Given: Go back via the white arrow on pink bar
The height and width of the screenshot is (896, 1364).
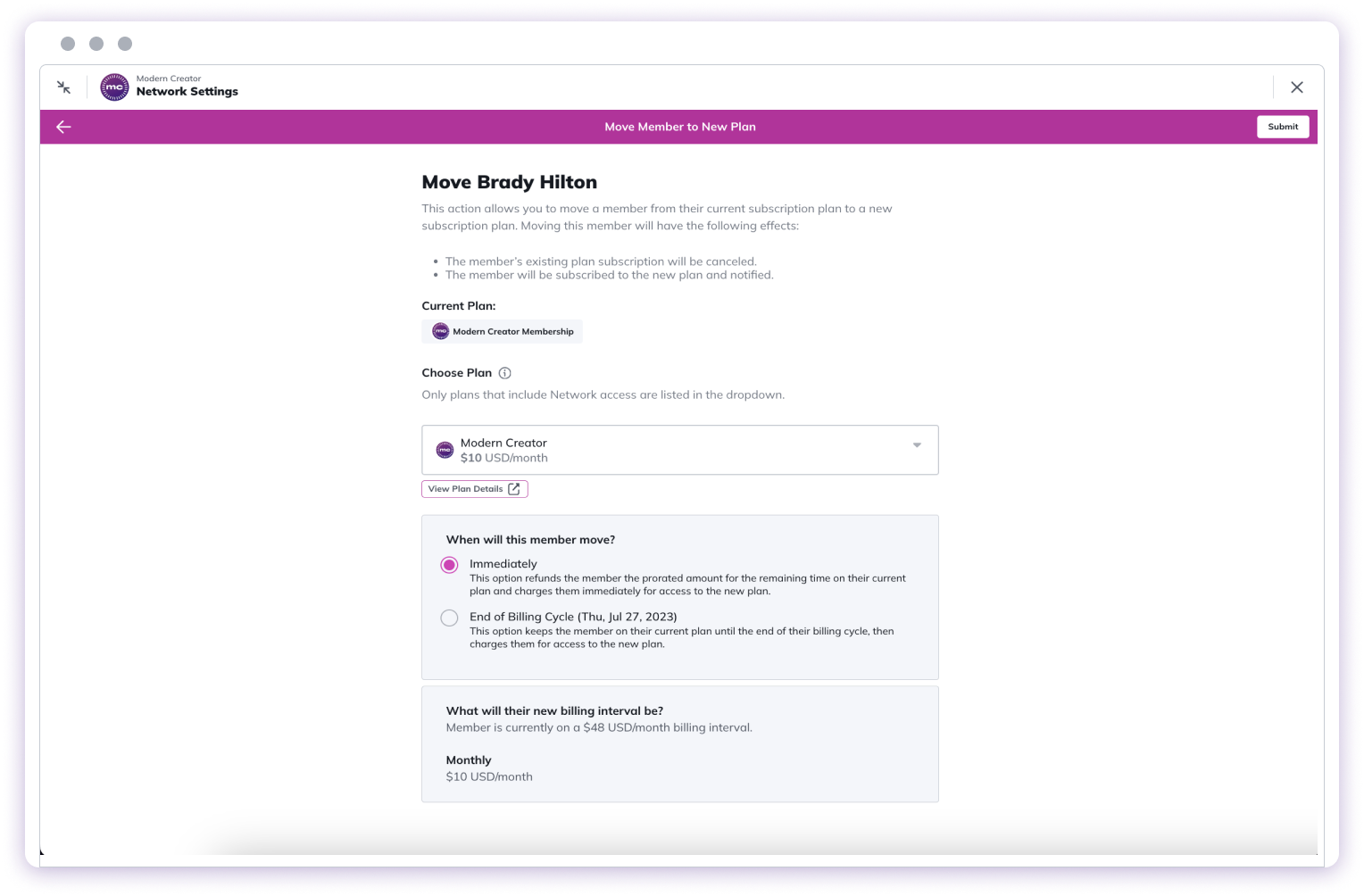Looking at the screenshot, I should tap(62, 126).
